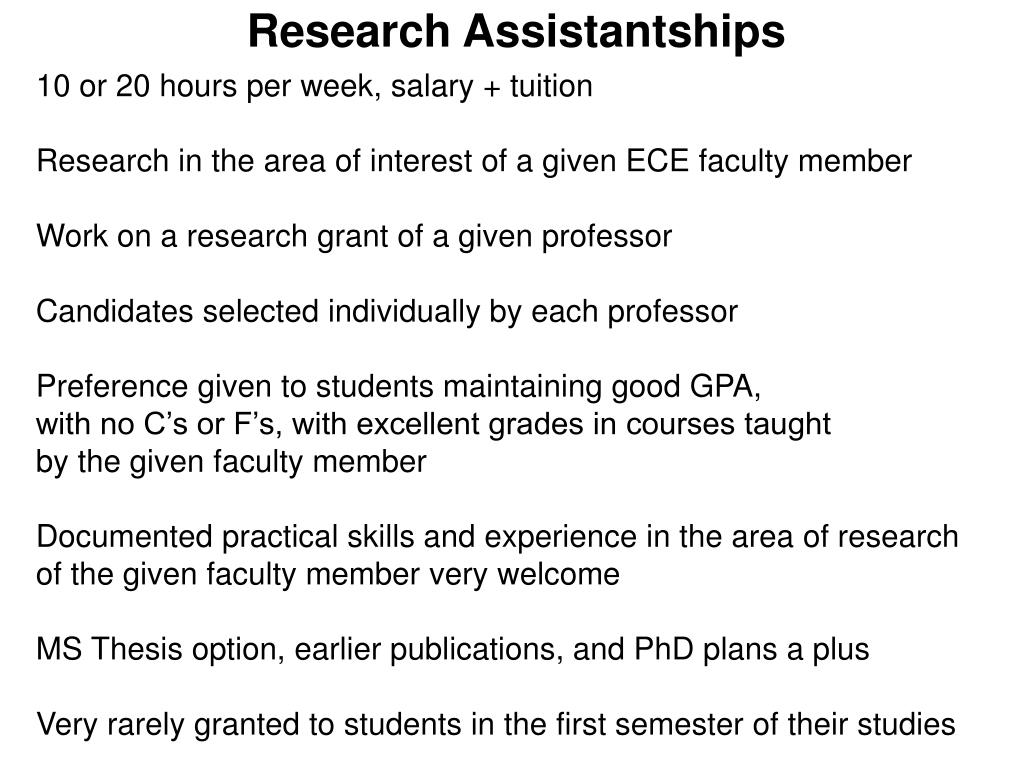Click the MS Thesis option line

pos(453,650)
